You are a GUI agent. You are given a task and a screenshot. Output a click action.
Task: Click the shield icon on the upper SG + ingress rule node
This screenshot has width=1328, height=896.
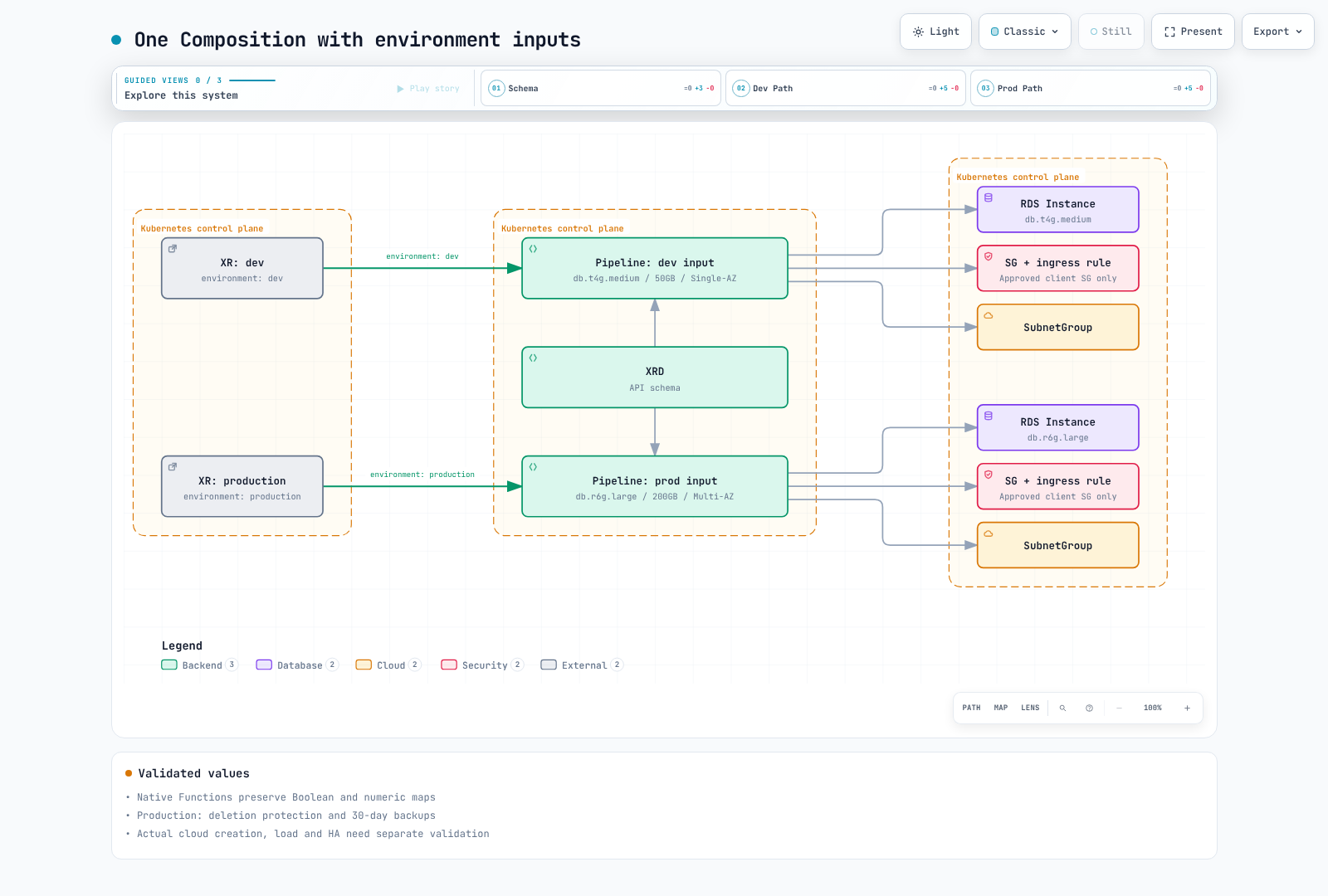coord(989,256)
